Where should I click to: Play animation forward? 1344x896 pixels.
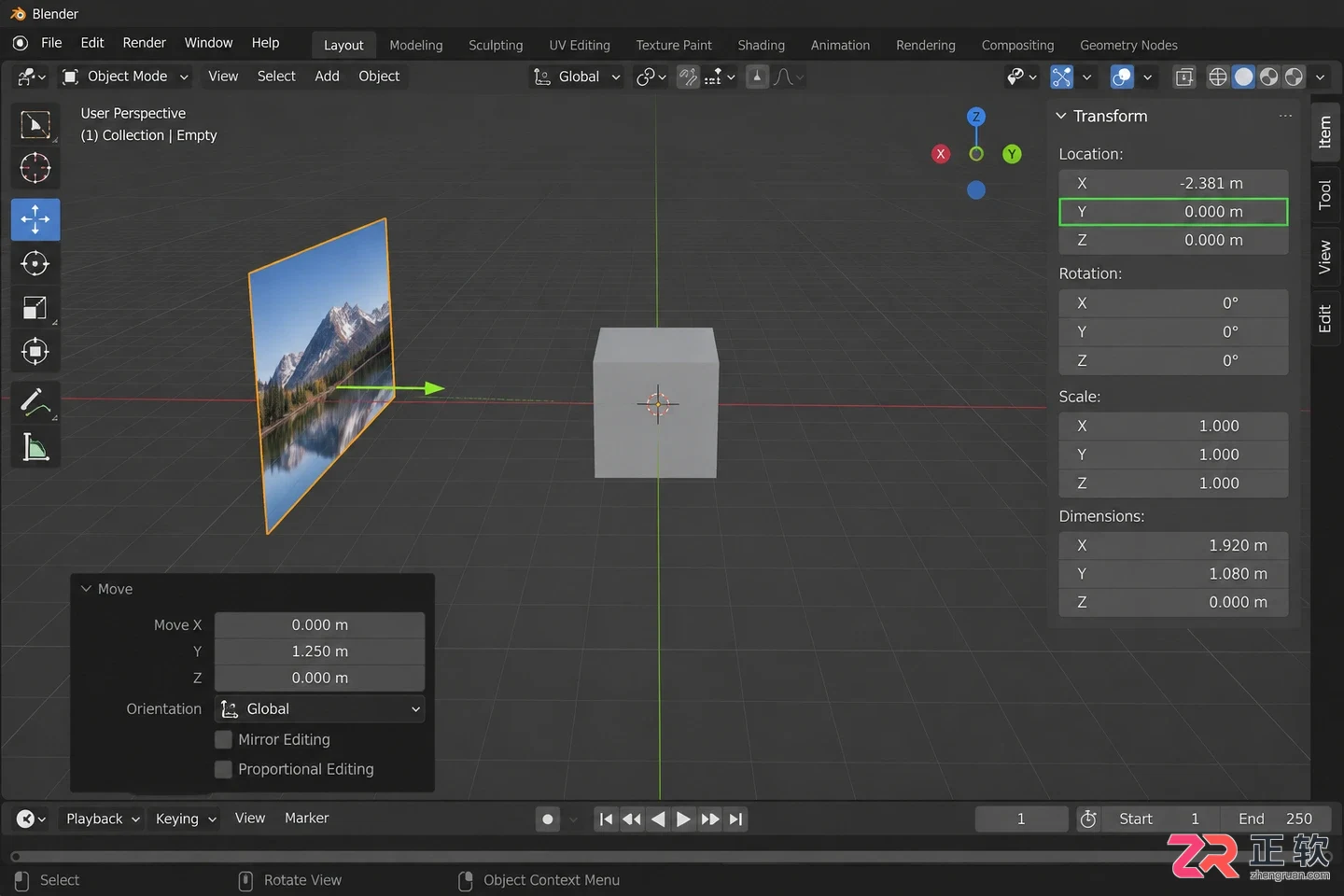tap(683, 819)
